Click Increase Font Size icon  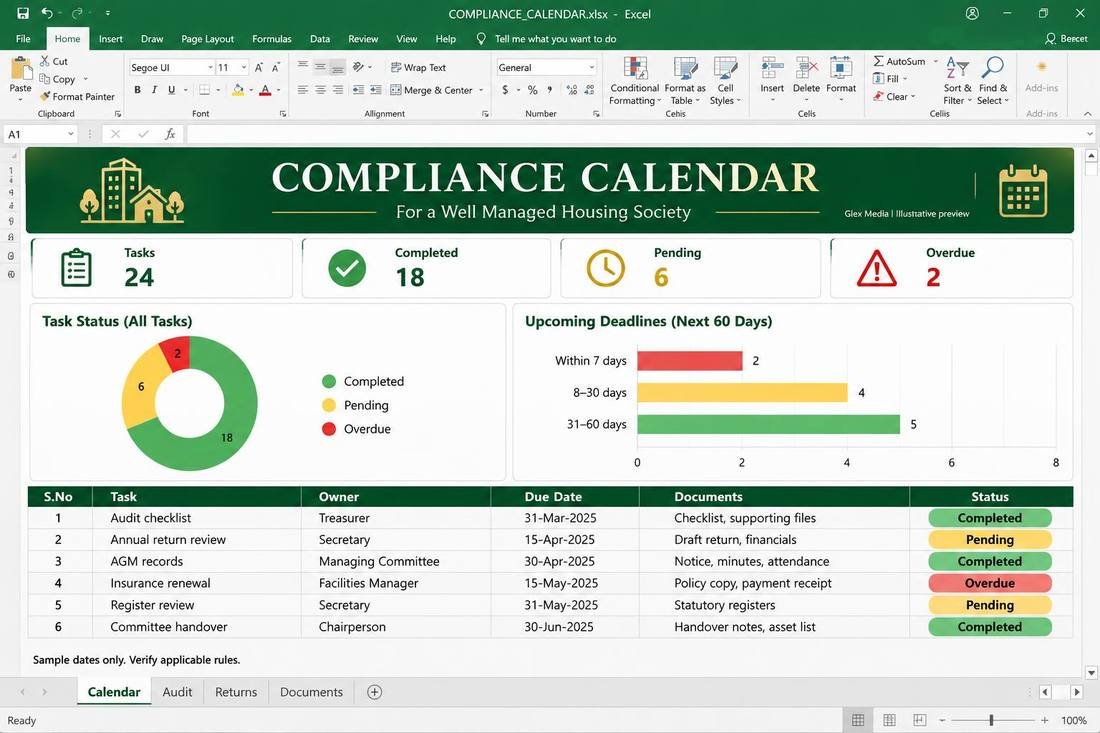(259, 67)
